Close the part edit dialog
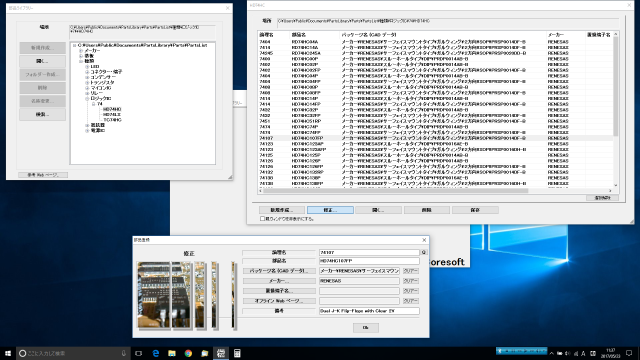Viewport: 640px width, 360px height. point(424,240)
